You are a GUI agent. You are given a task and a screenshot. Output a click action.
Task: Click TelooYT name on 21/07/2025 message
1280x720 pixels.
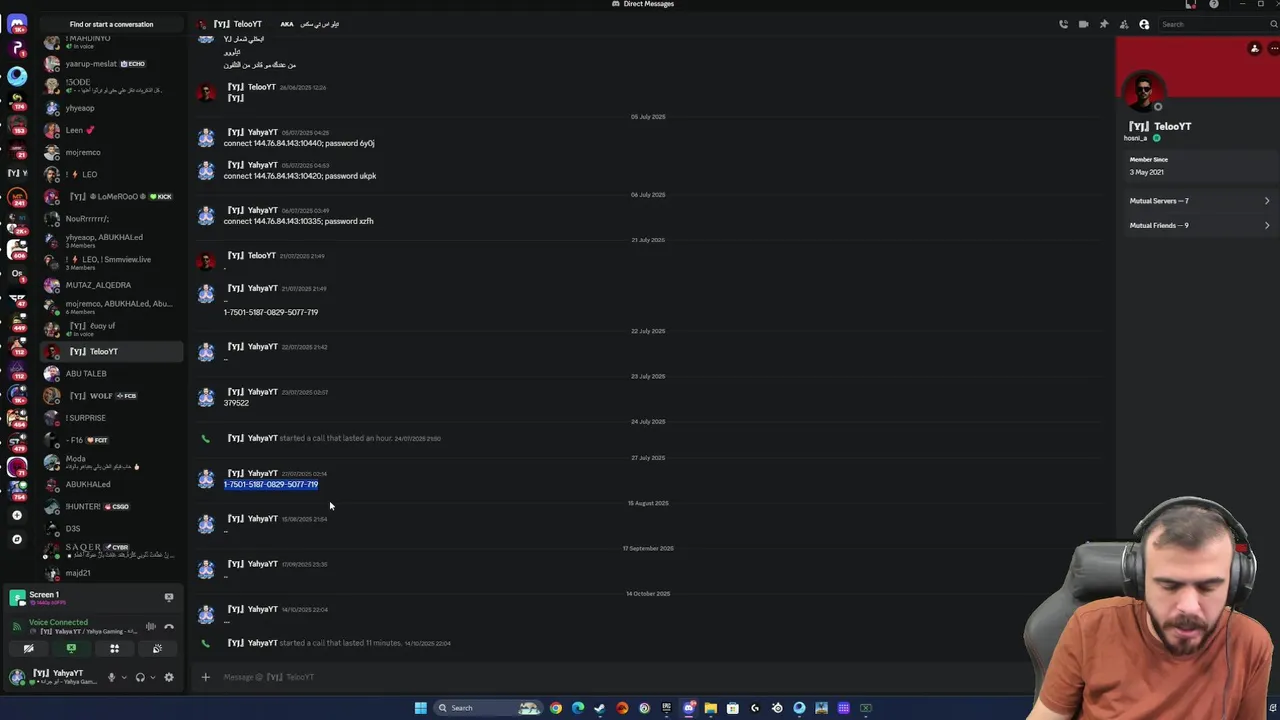pos(251,255)
